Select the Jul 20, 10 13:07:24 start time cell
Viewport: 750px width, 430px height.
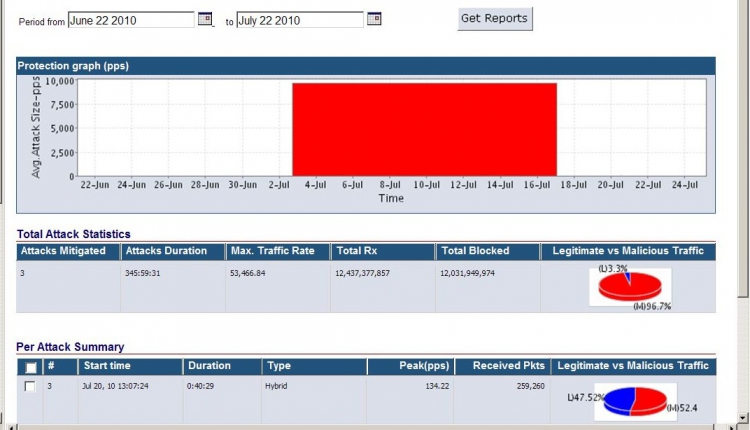115,386
